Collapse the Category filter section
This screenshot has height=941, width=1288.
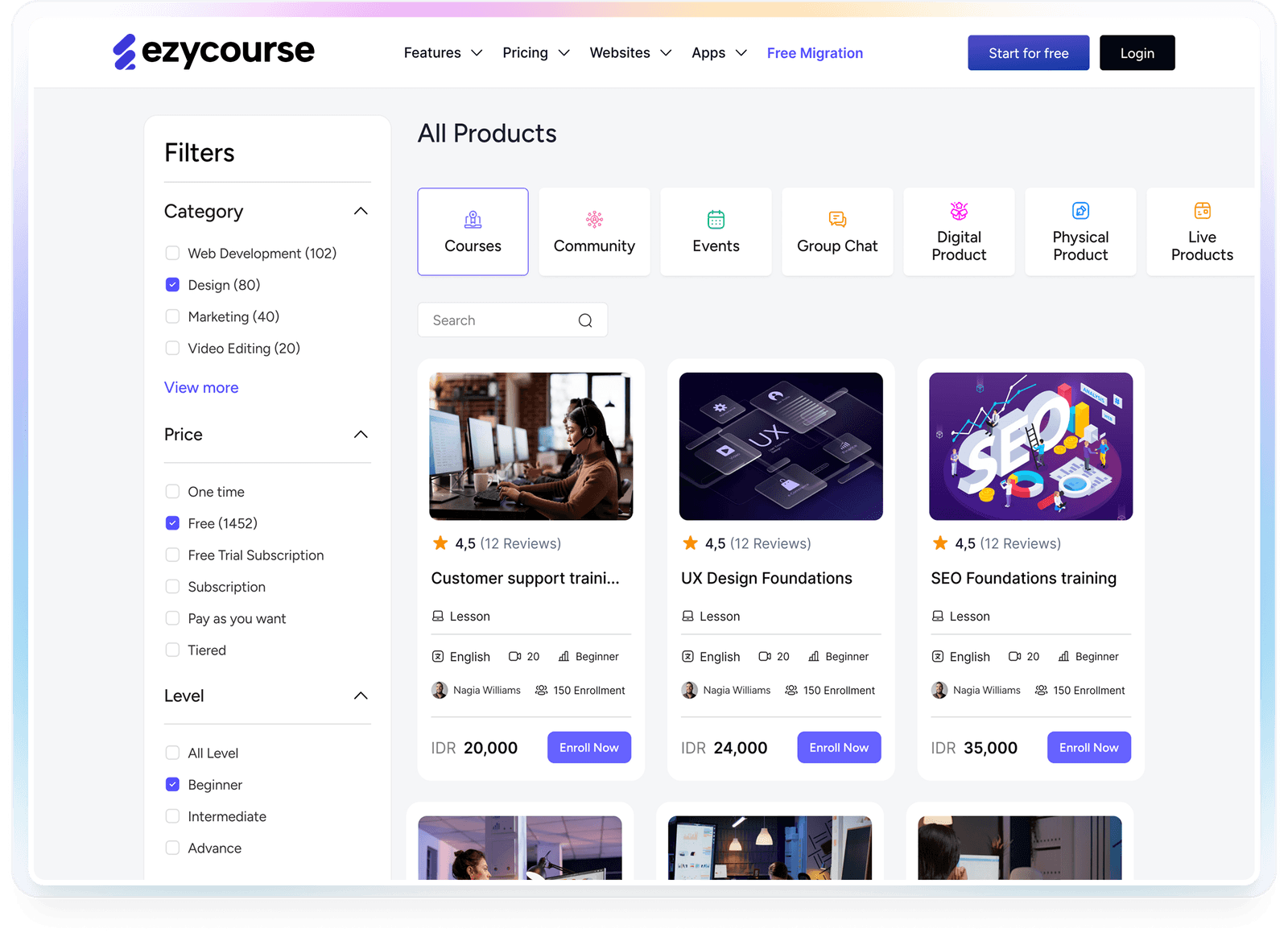[x=361, y=210]
